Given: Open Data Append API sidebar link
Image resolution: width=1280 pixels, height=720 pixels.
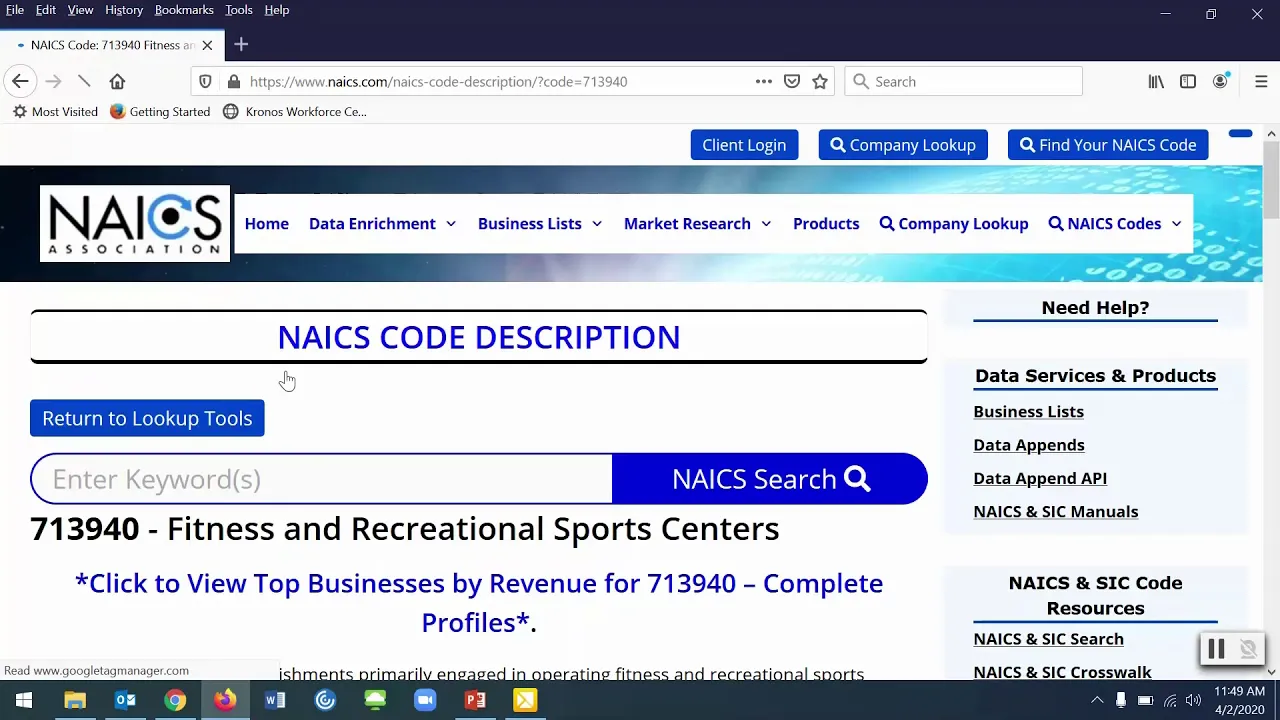Looking at the screenshot, I should click(x=1040, y=478).
